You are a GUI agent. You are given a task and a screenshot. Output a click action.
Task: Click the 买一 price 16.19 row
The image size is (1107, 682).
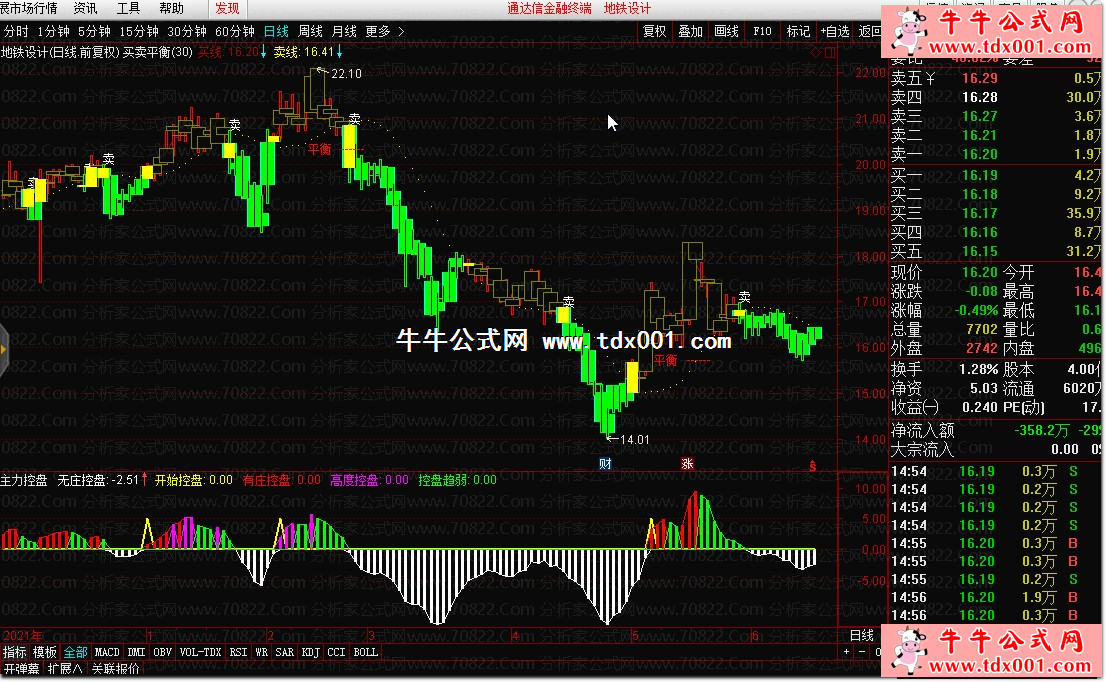998,175
